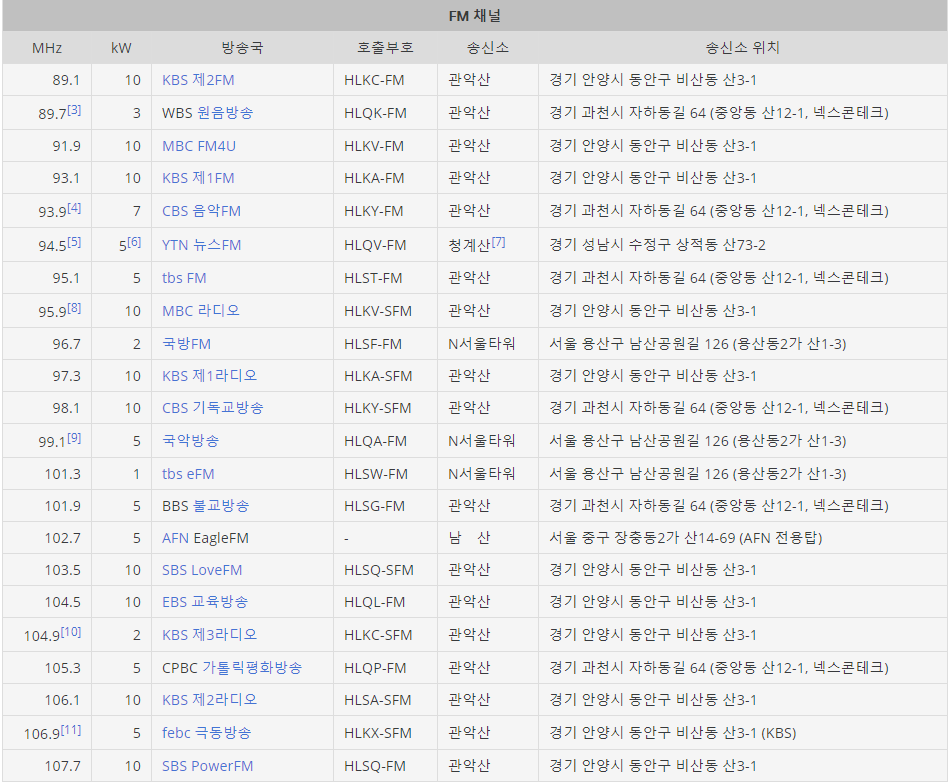The height and width of the screenshot is (782, 949).
Task: Click the address 경기 성남시 수정구 상적동 산73-2
Action: pos(657,245)
